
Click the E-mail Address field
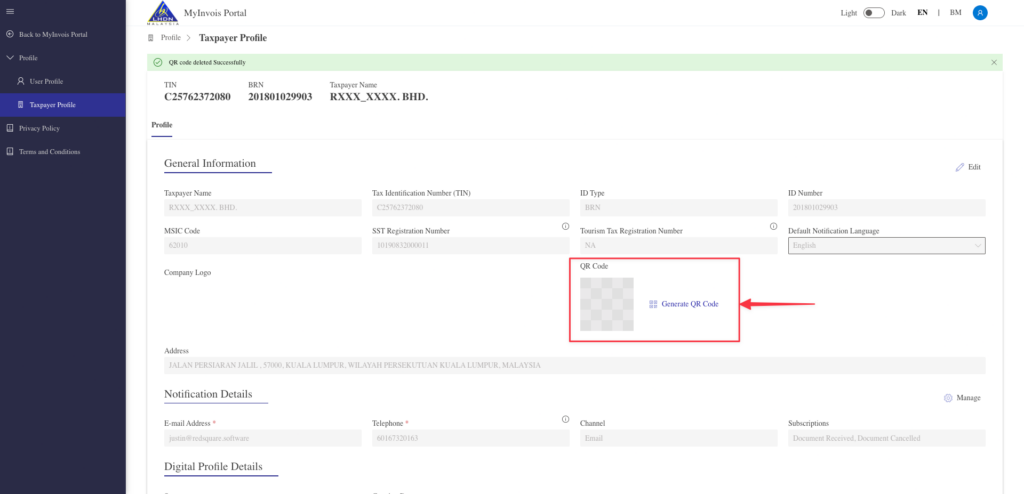pos(263,438)
